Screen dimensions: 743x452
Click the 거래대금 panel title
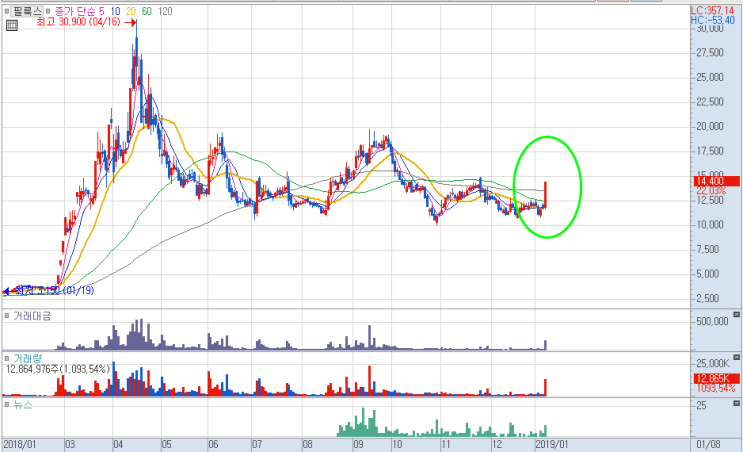pyautogui.click(x=32, y=316)
